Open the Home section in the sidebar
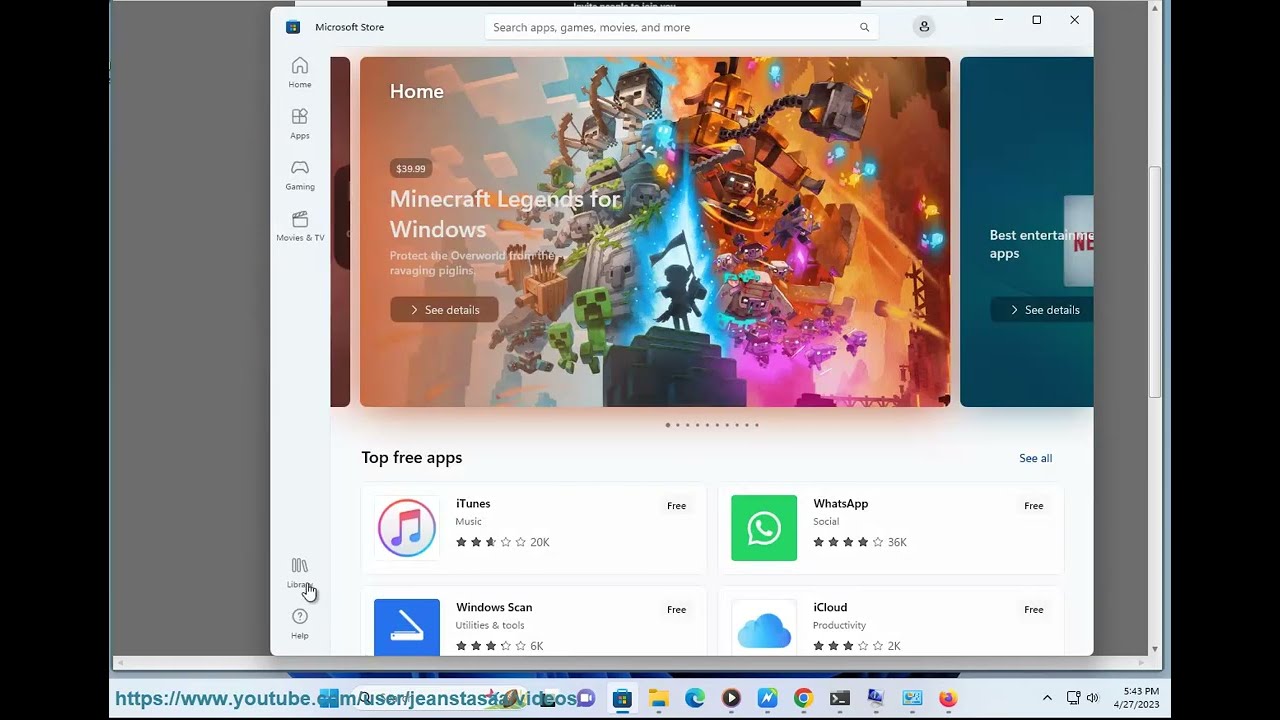The height and width of the screenshot is (720, 1280). point(299,73)
